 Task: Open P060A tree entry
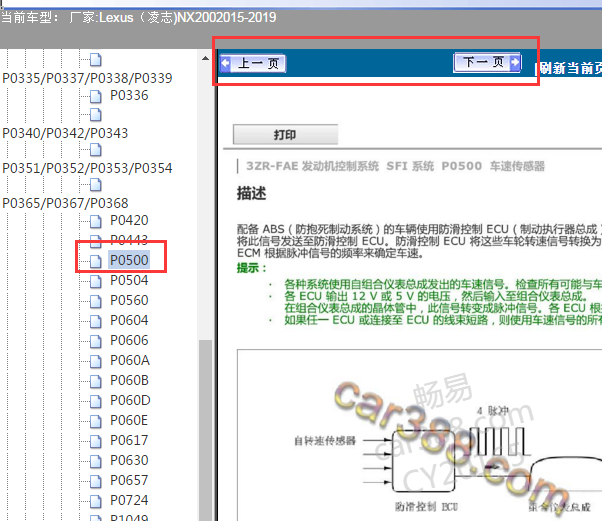[130, 360]
